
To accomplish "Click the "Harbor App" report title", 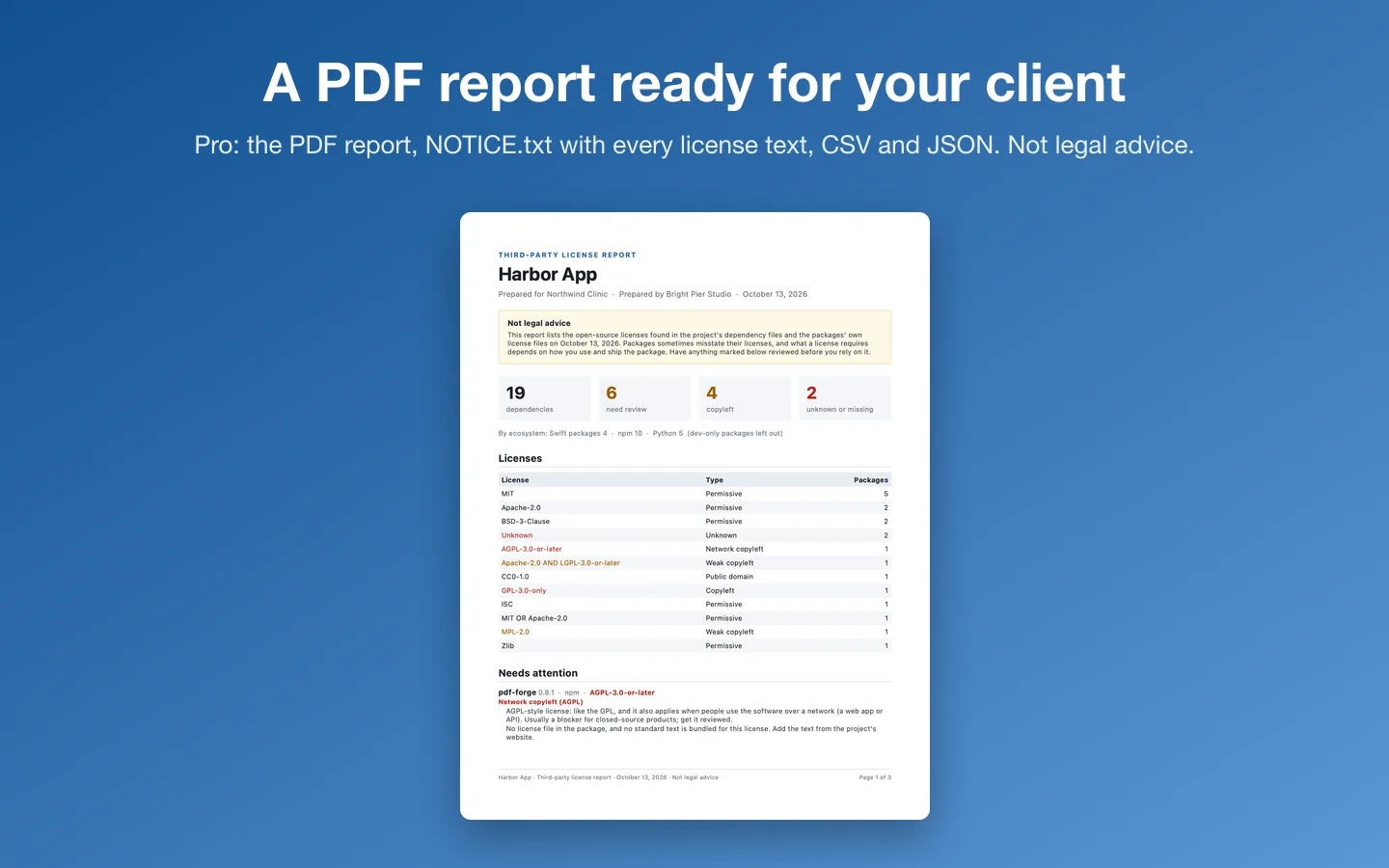I will tap(548, 275).
